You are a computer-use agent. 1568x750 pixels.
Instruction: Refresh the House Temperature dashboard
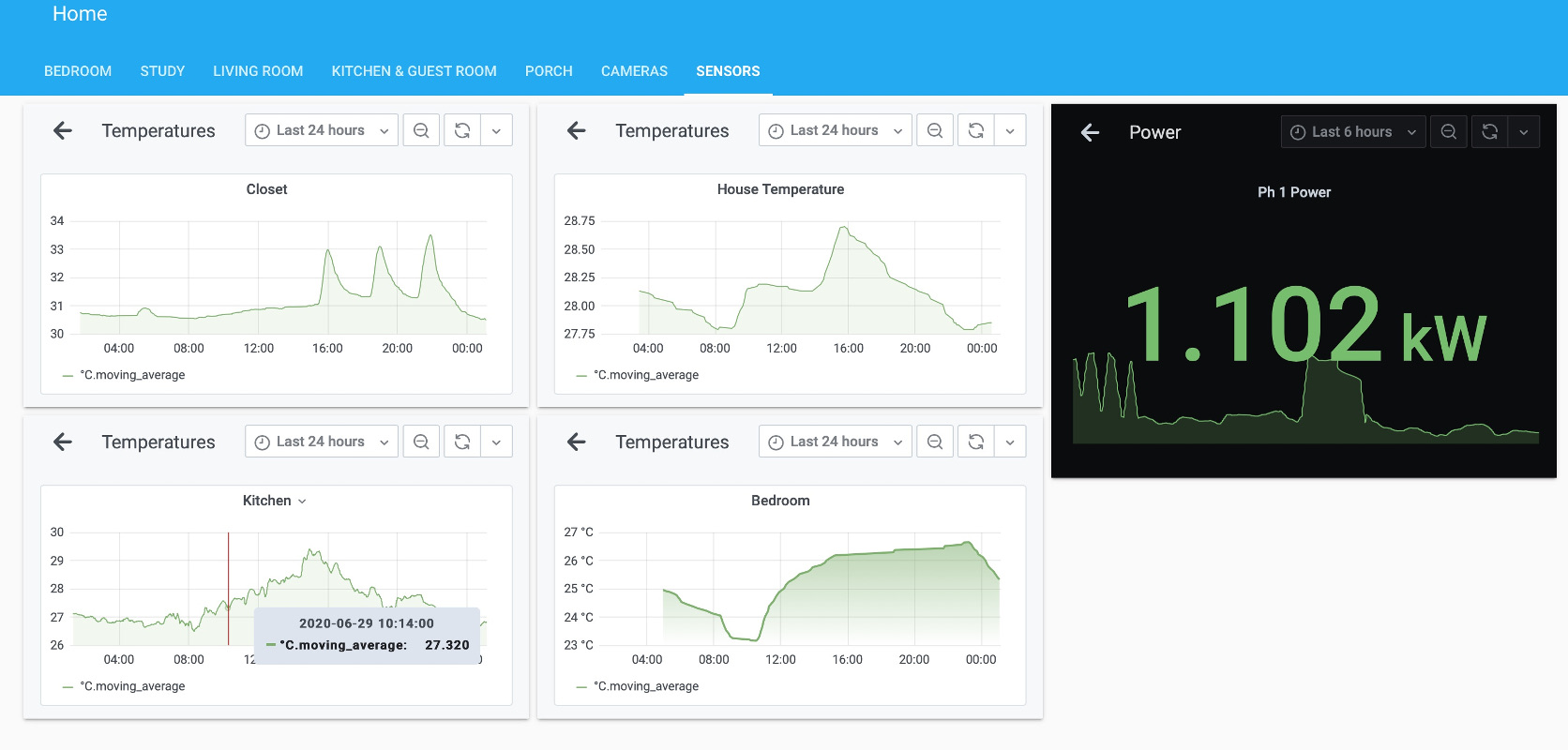coord(976,131)
